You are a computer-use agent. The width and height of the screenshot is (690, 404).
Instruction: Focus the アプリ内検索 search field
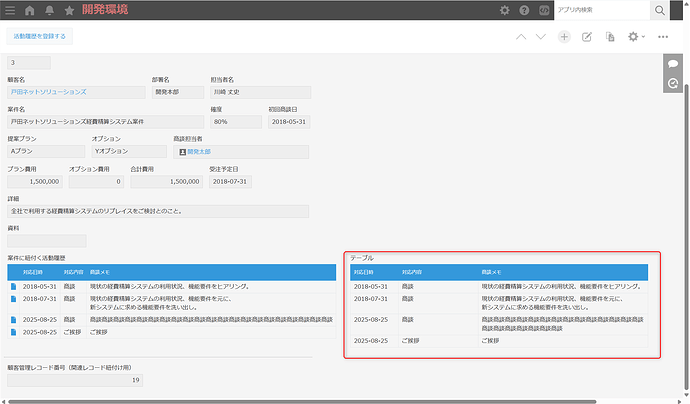point(602,10)
